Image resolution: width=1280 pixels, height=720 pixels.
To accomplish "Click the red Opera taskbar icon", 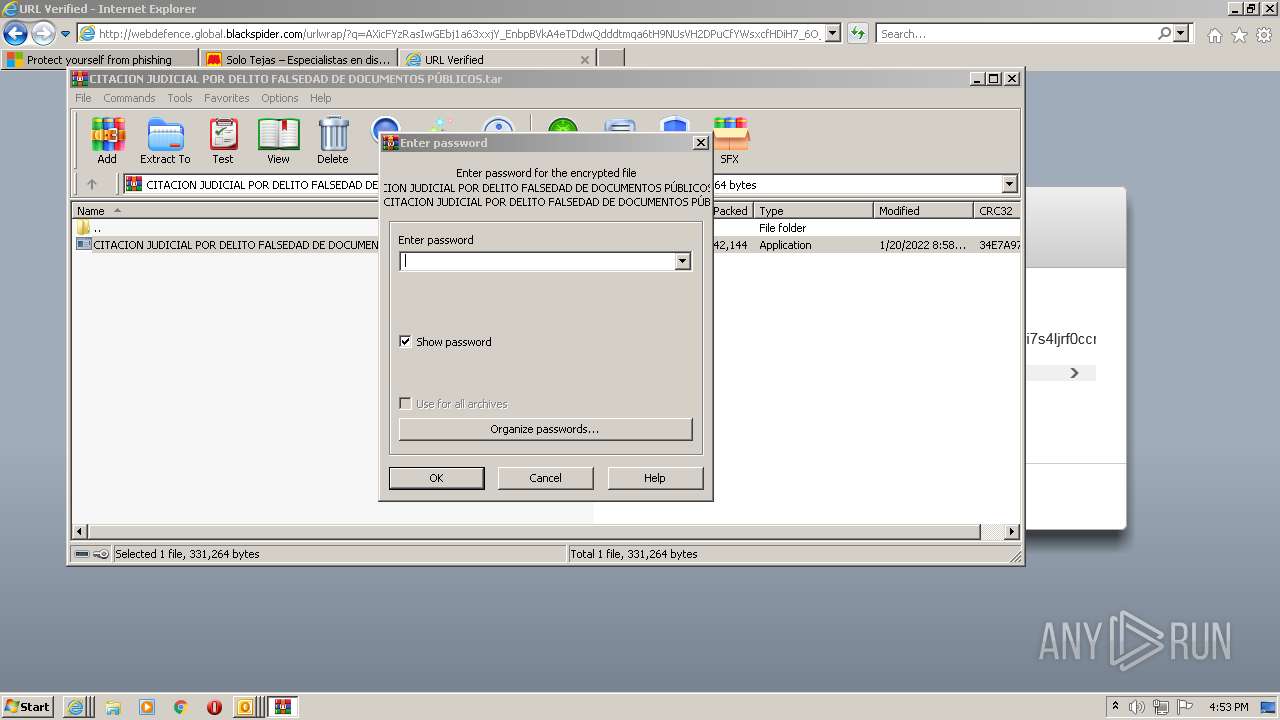I will (x=214, y=707).
